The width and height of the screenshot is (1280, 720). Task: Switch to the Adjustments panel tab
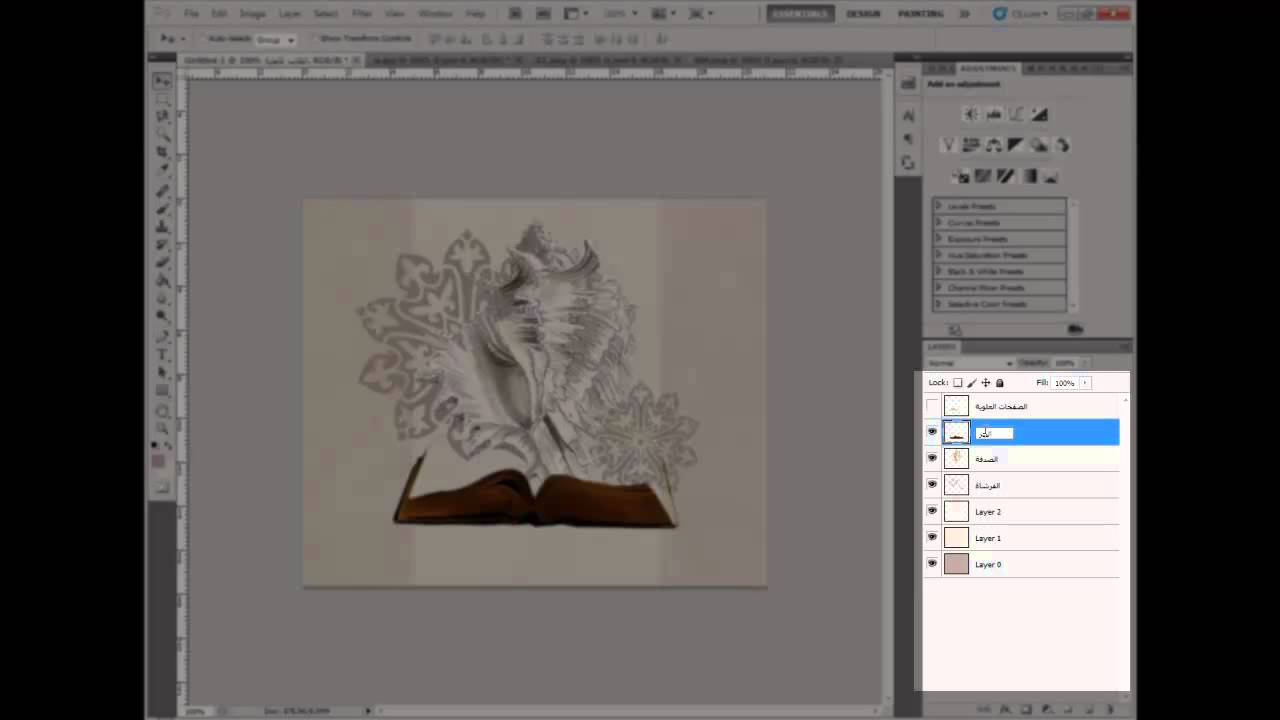[988, 68]
